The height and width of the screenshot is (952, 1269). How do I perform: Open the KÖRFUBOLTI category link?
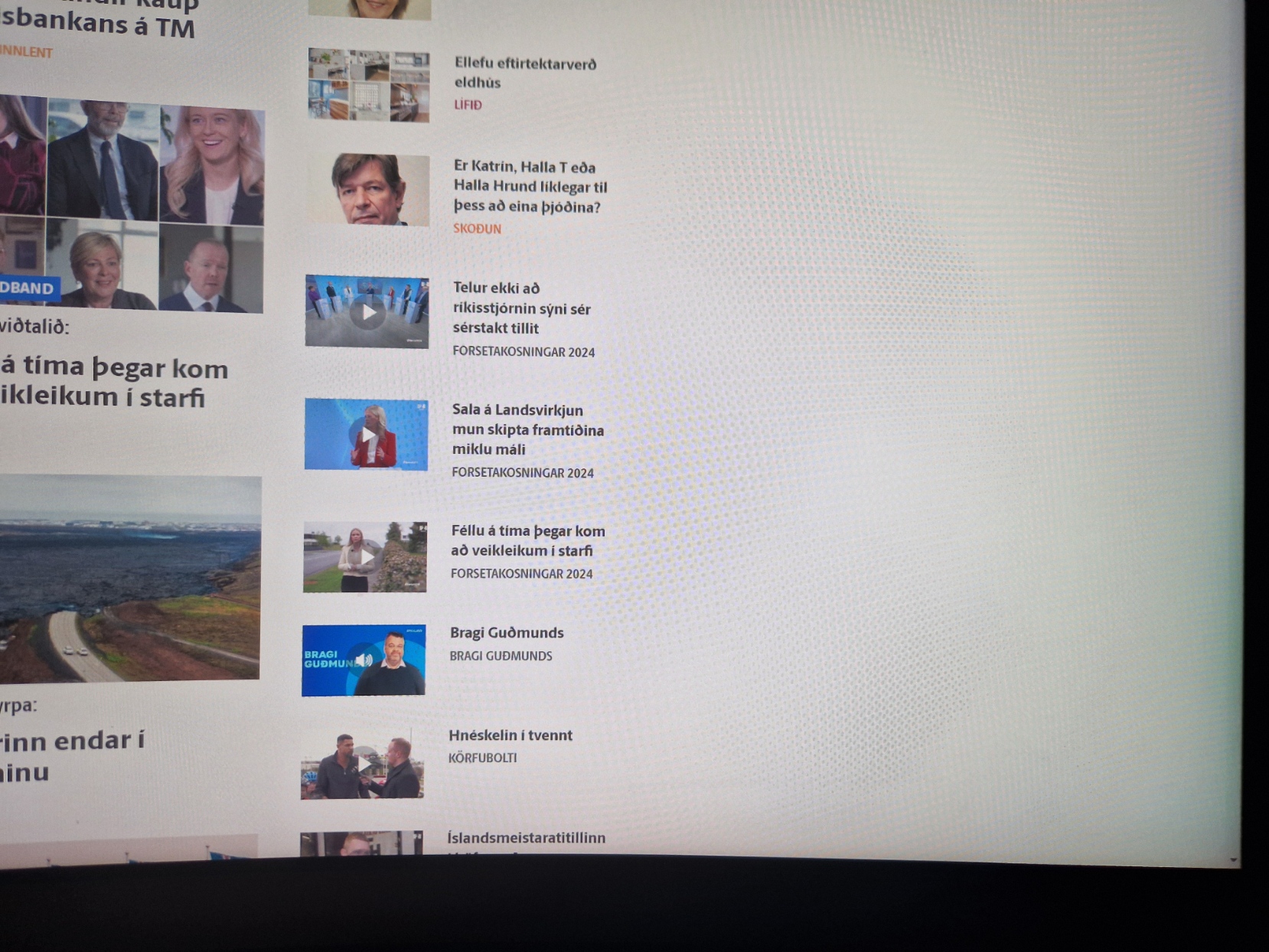[x=482, y=758]
